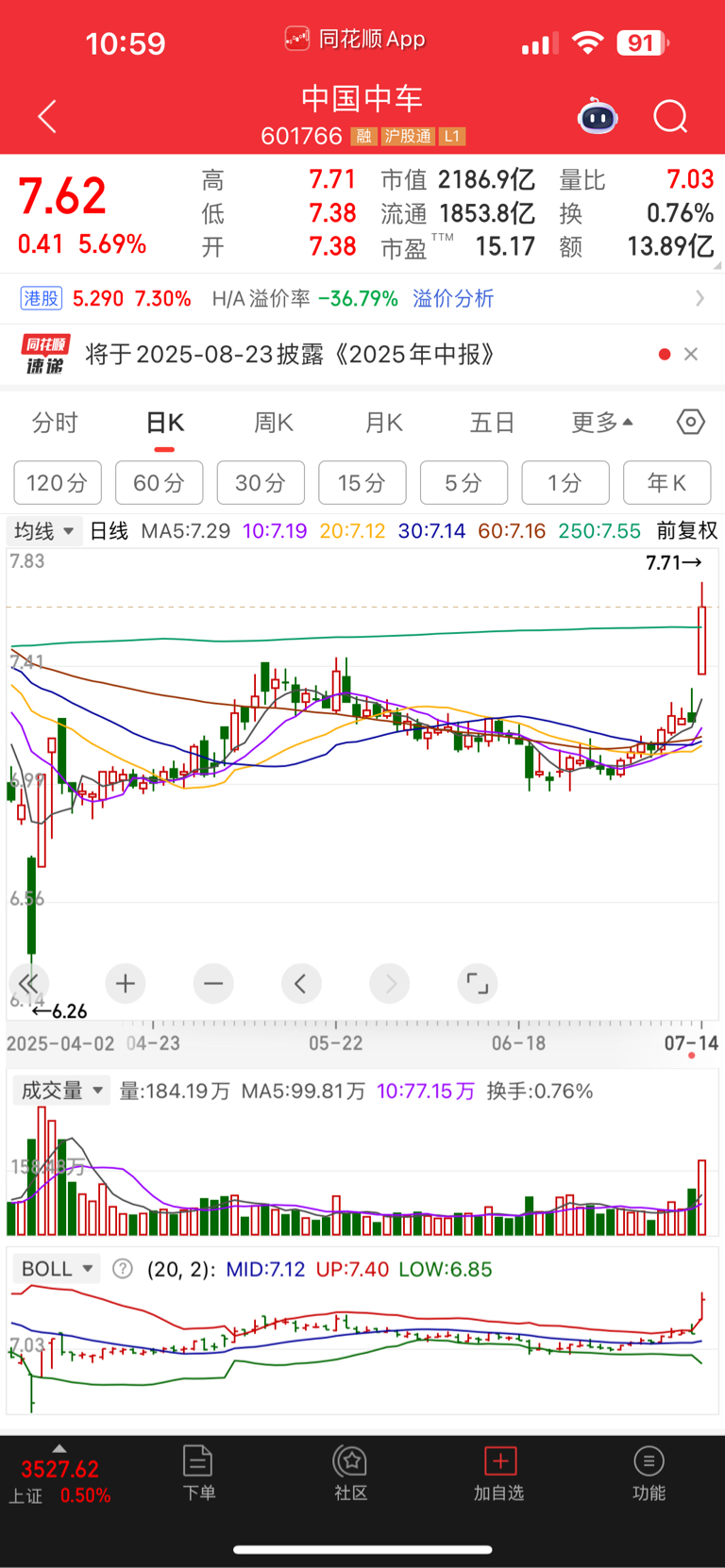Select the 15分 period button
The height and width of the screenshot is (1568, 725).
coord(362,483)
